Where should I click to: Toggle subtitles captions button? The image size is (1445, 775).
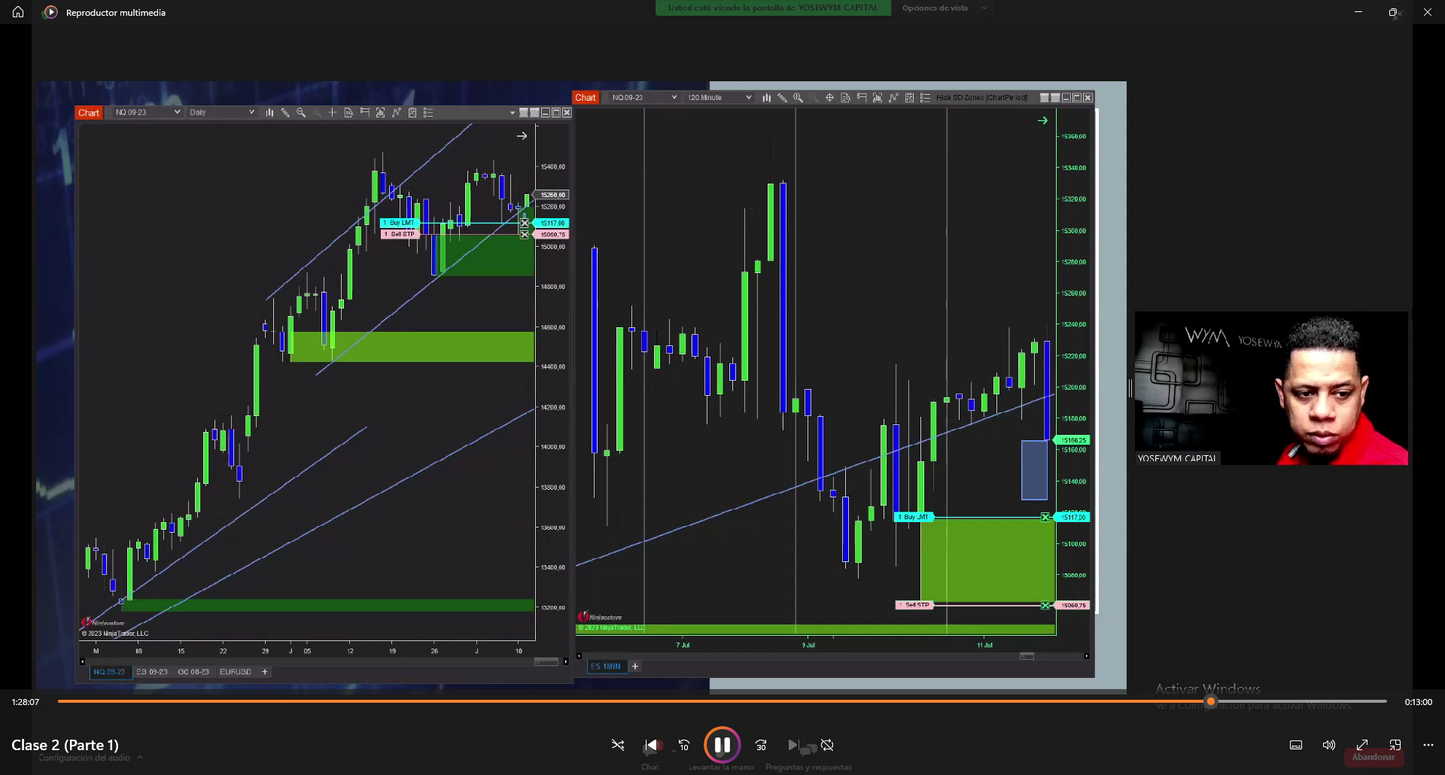pyautogui.click(x=1296, y=745)
